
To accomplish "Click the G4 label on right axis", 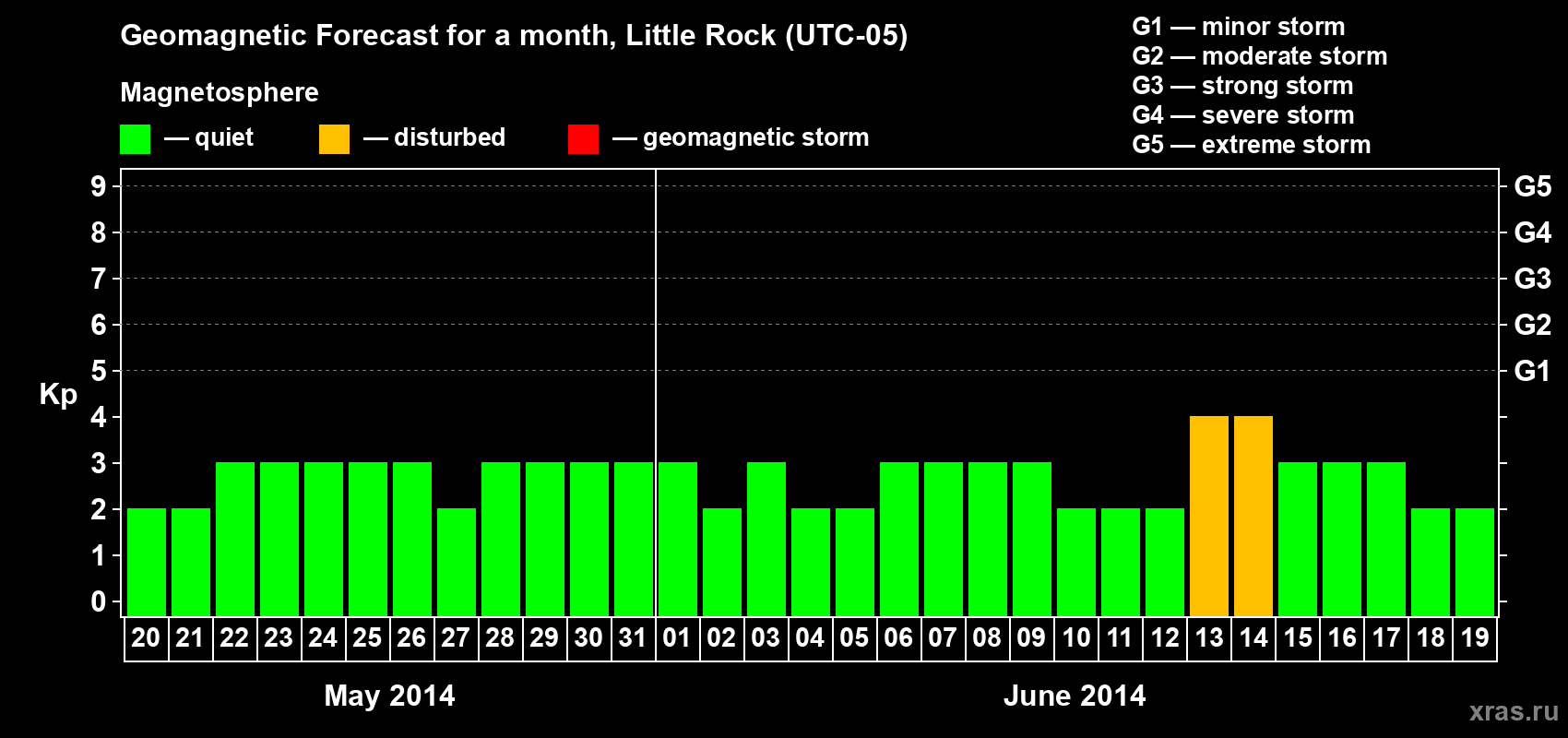I will tap(1533, 232).
